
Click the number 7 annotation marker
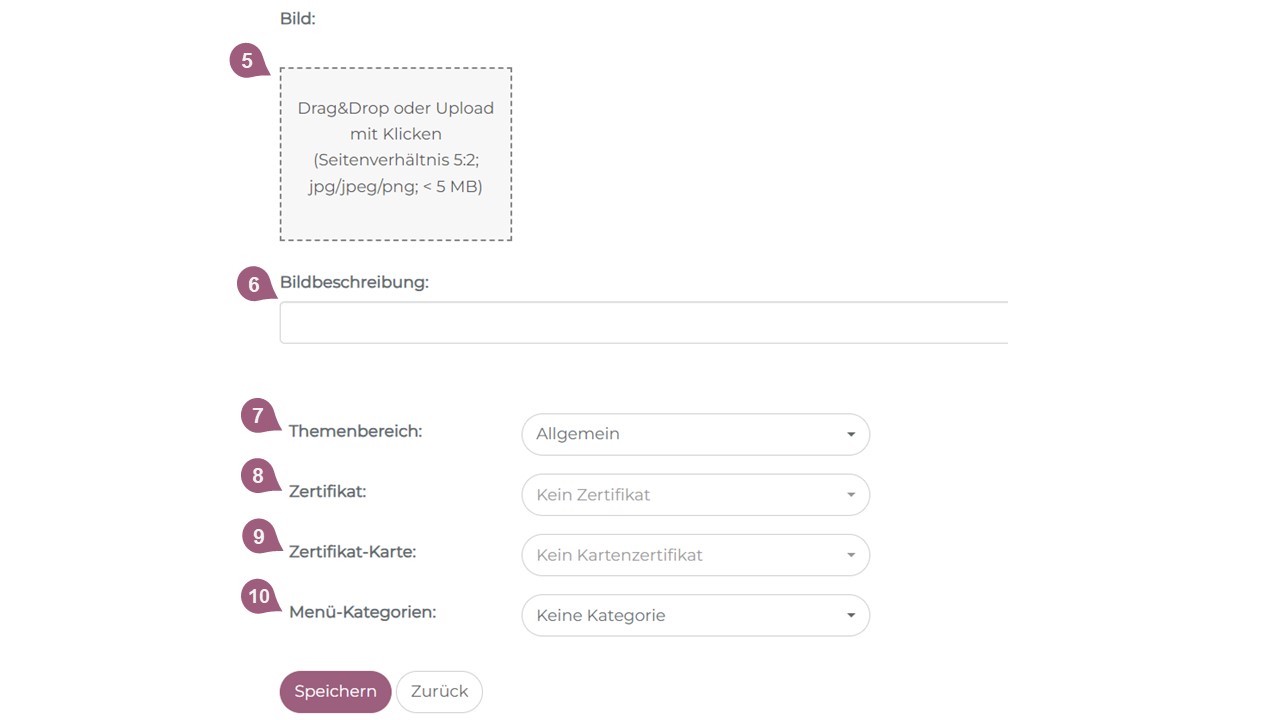258,415
